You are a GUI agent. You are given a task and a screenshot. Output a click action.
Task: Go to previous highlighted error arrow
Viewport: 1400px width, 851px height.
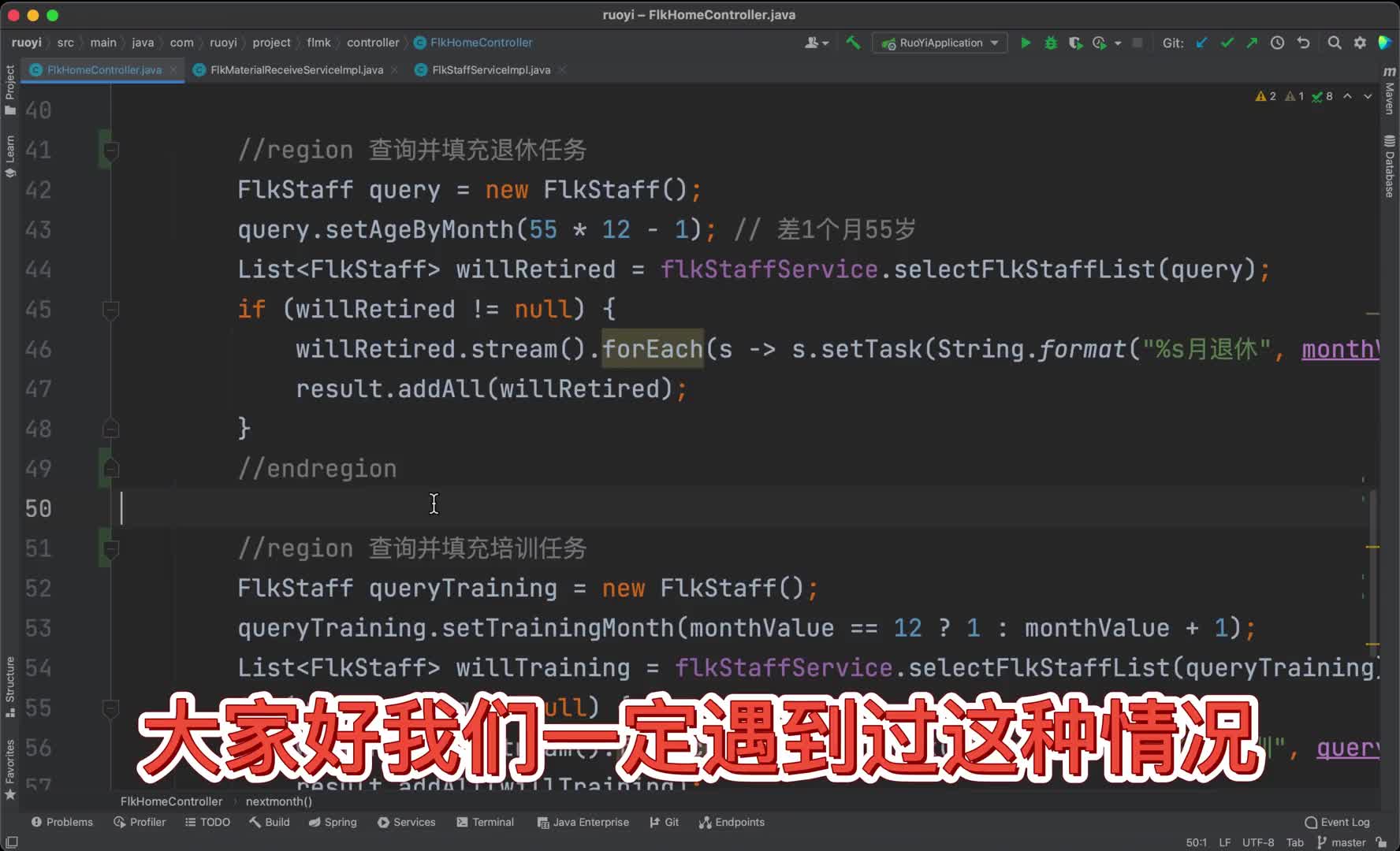point(1348,96)
